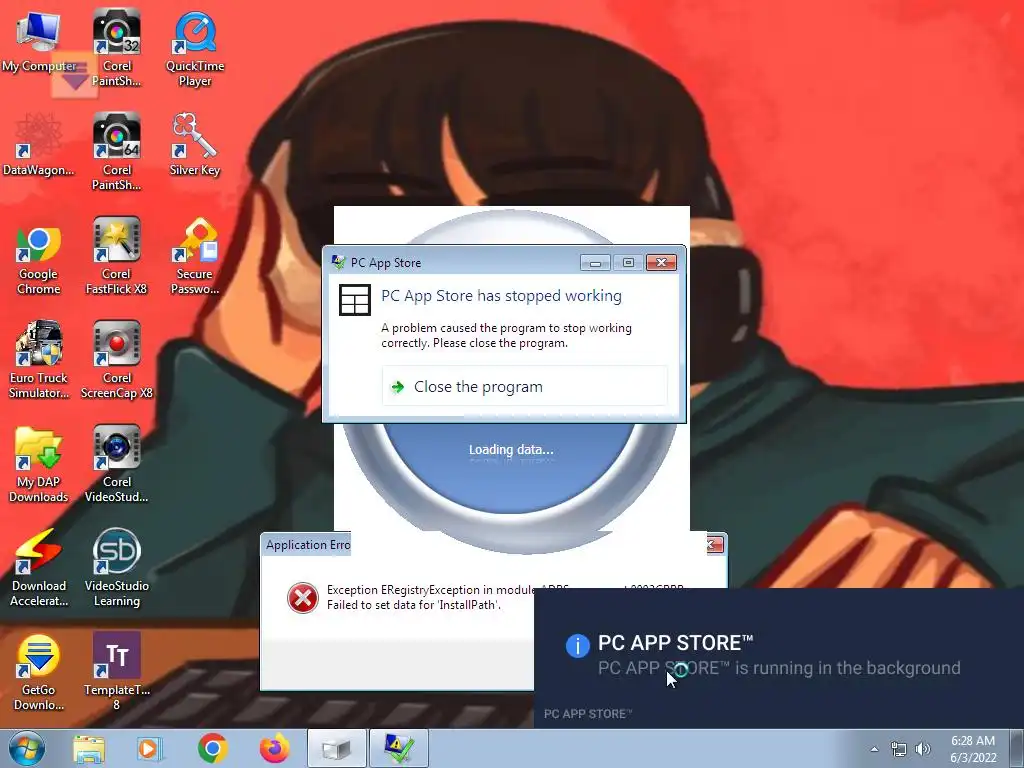
Task: Open Secure Password desktop shortcut
Action: [195, 256]
